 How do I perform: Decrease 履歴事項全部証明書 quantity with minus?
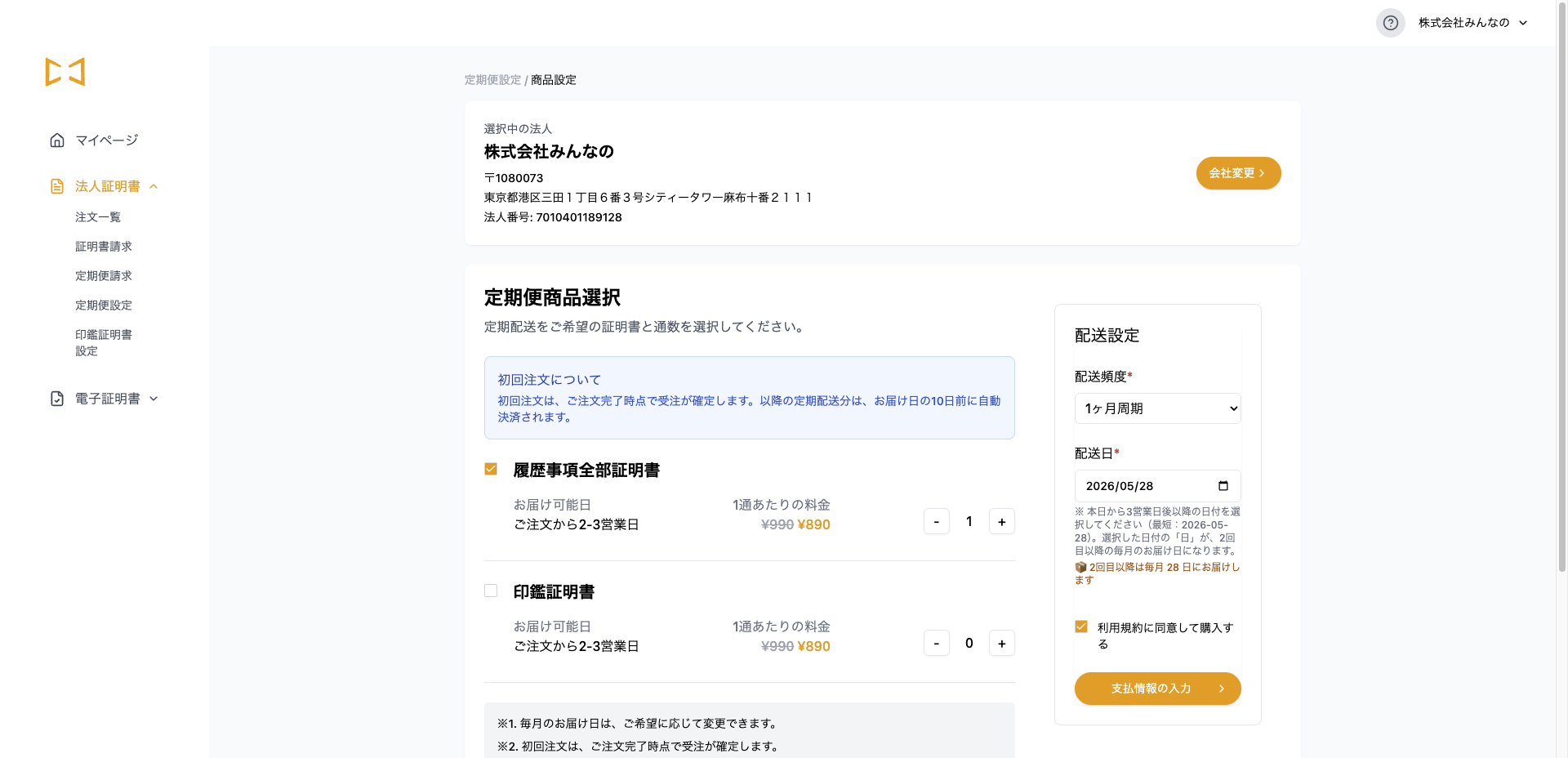click(x=937, y=521)
